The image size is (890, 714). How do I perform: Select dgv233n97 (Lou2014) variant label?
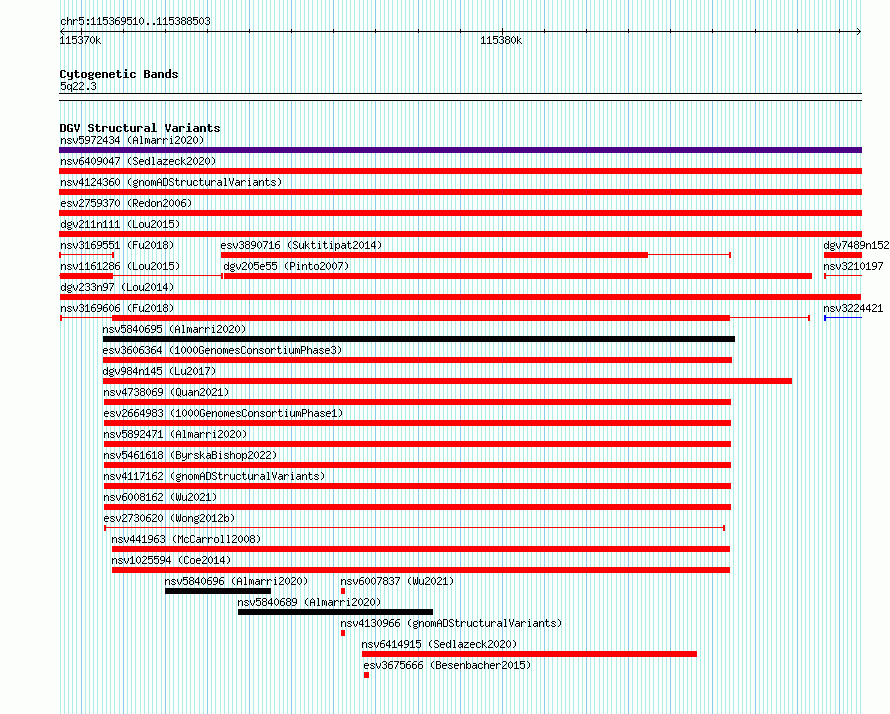tap(117, 287)
